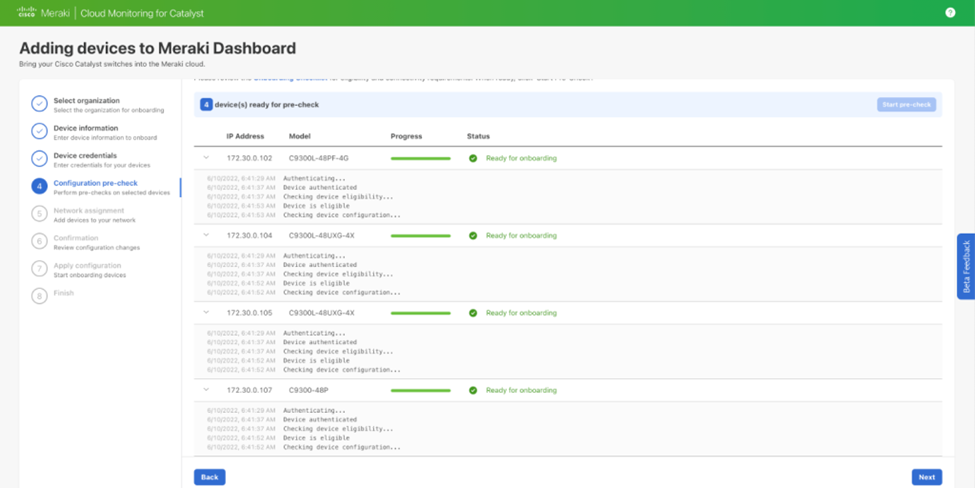This screenshot has height=488, width=975.
Task: Click green check icon for 172.30.0.105
Action: (473, 313)
